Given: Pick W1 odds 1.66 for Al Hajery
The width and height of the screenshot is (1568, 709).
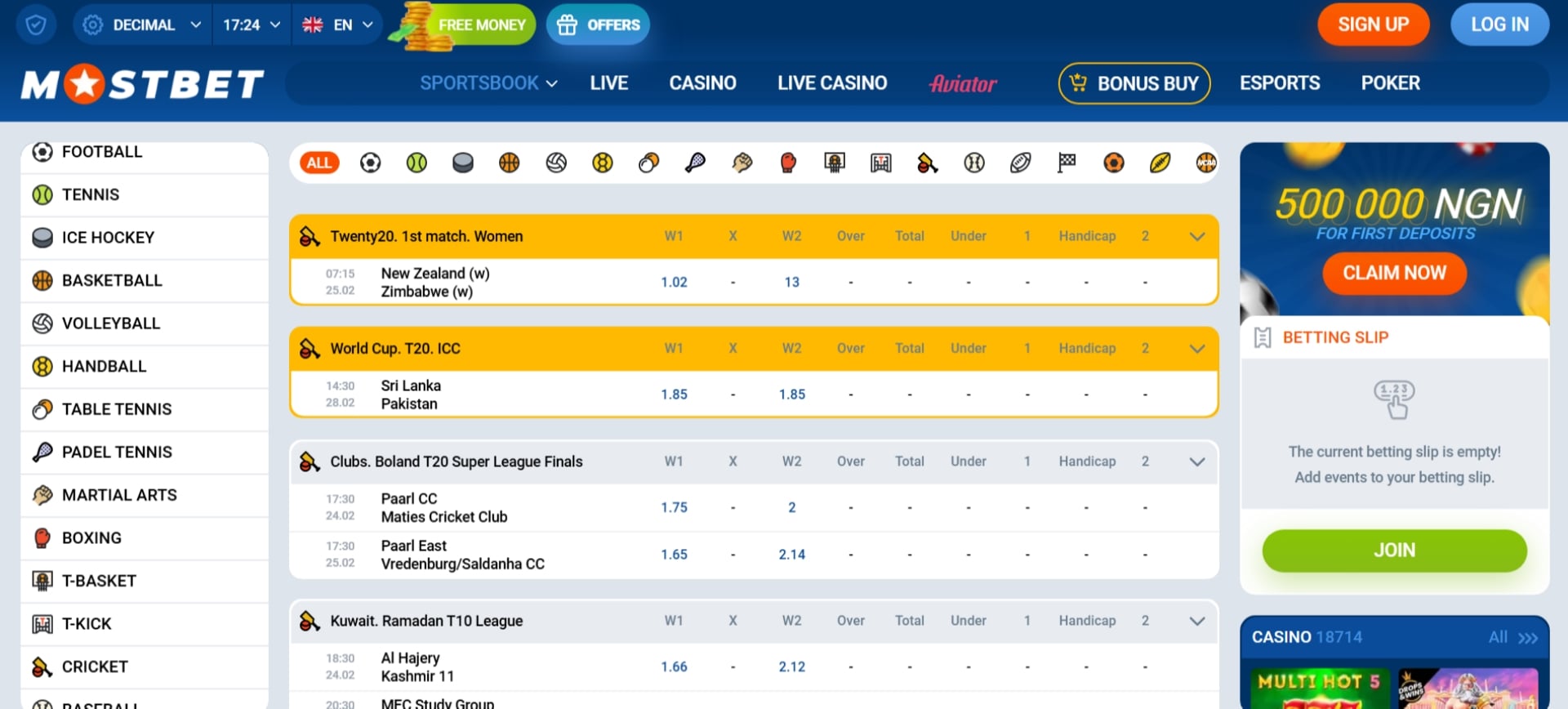Looking at the screenshot, I should click(674, 667).
